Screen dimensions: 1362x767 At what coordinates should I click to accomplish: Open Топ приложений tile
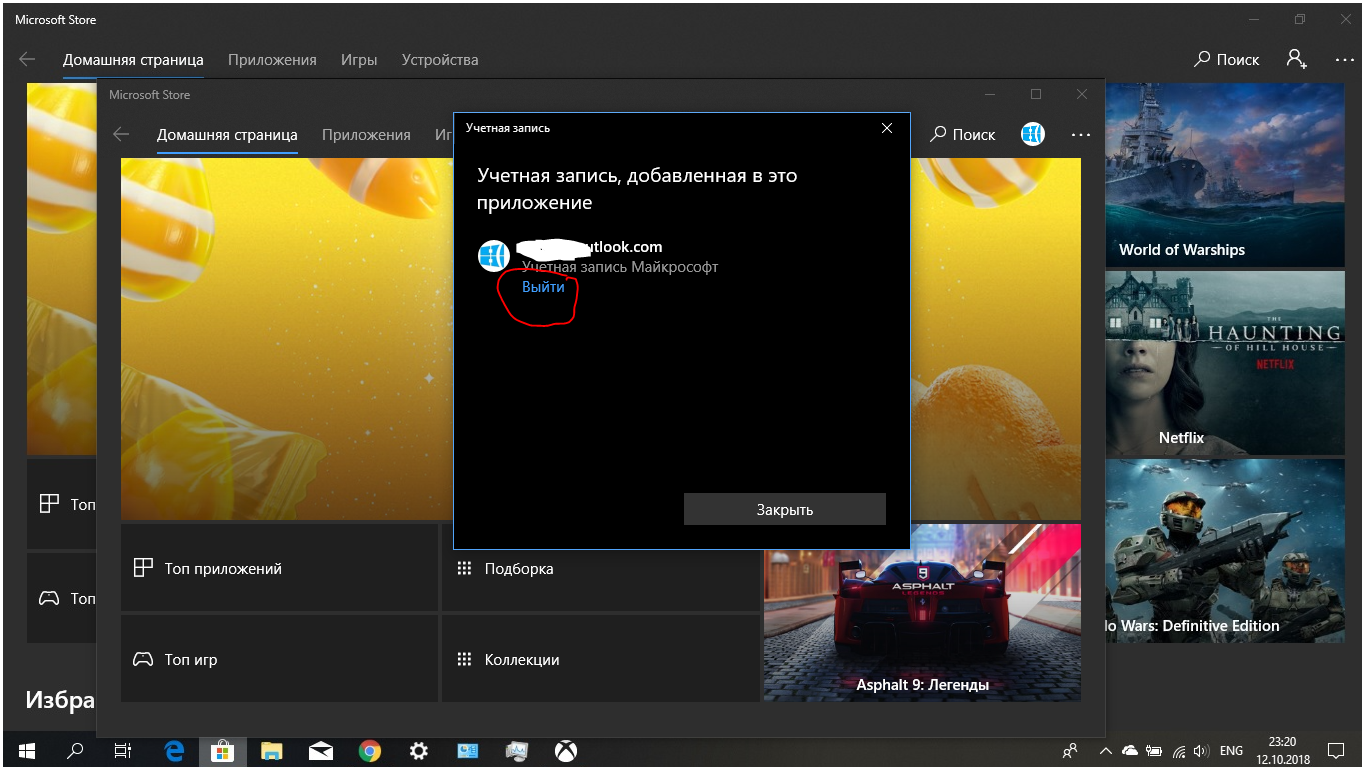click(x=280, y=568)
